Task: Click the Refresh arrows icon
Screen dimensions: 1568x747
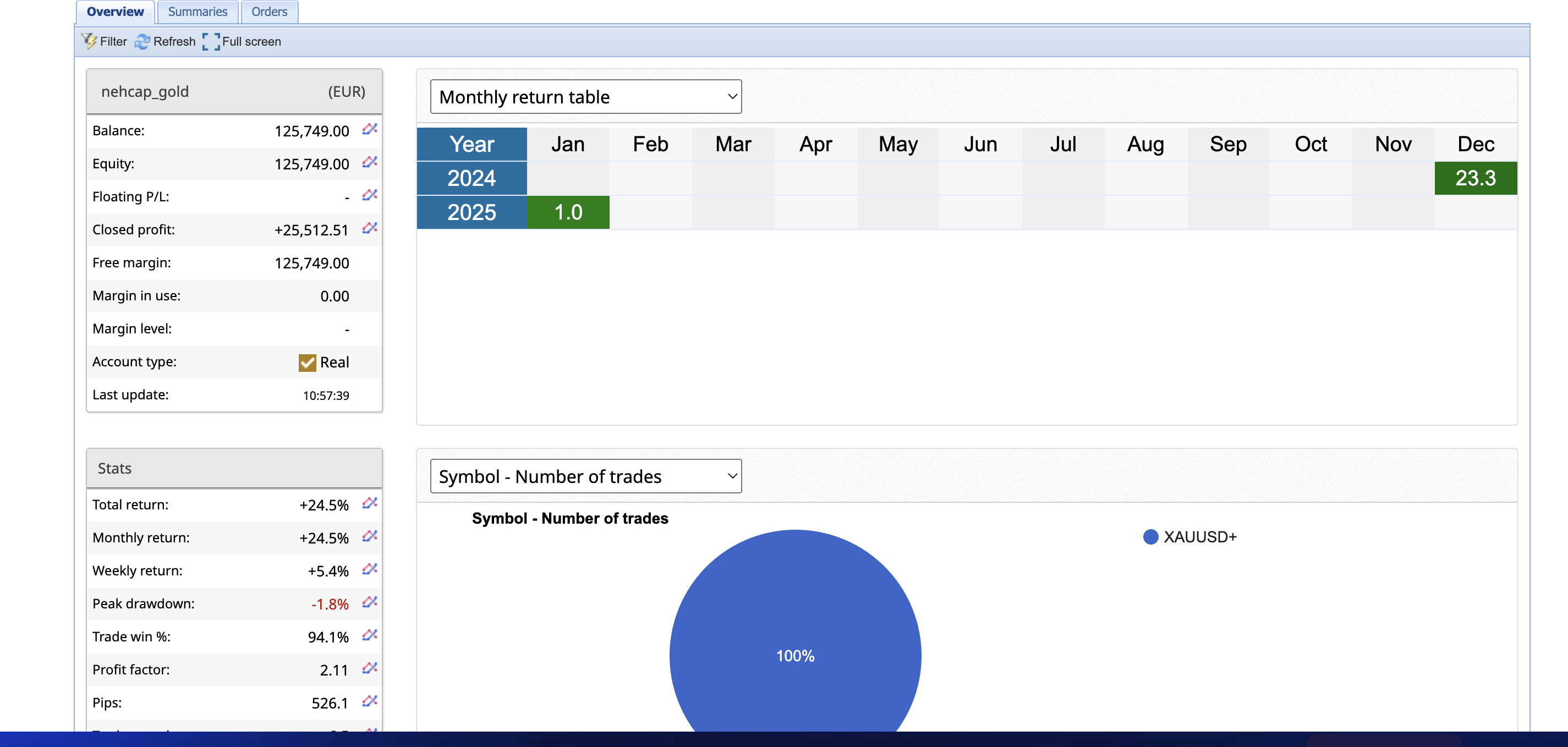Action: click(x=142, y=41)
